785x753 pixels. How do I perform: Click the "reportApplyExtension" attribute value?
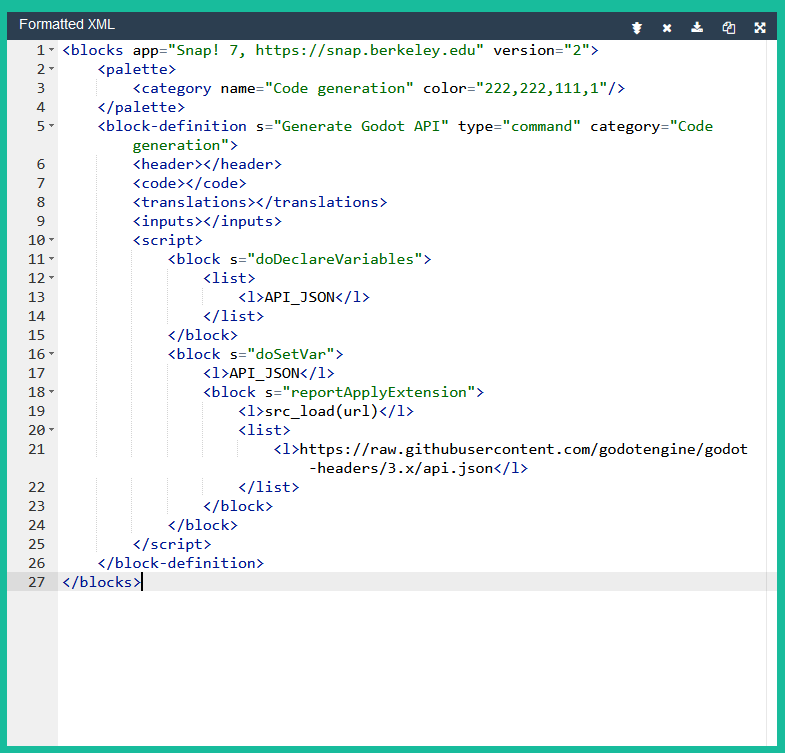click(x=378, y=393)
